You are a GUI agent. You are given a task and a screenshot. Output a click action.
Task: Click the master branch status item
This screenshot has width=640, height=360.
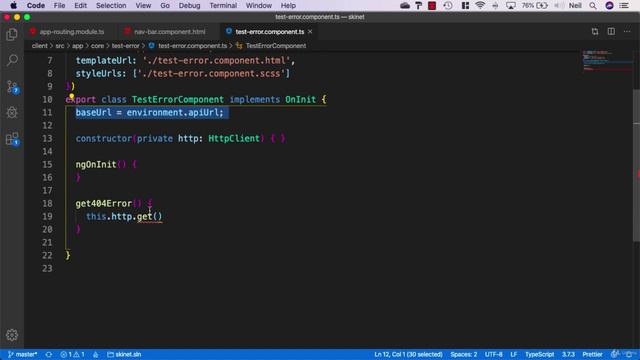point(23,354)
